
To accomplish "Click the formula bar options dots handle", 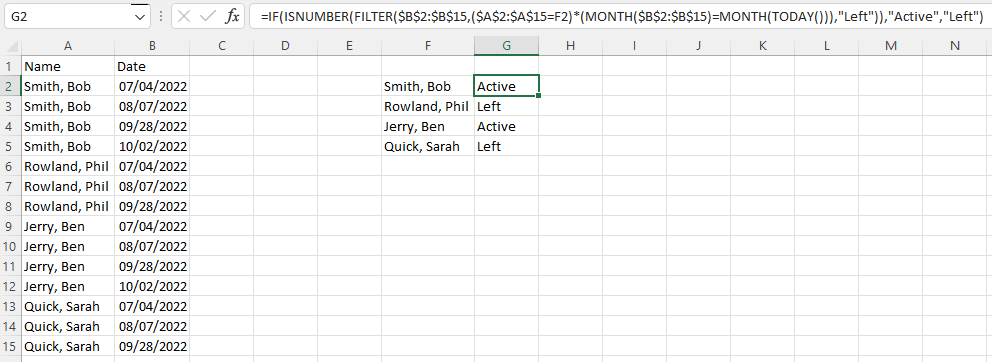I will 161,17.
